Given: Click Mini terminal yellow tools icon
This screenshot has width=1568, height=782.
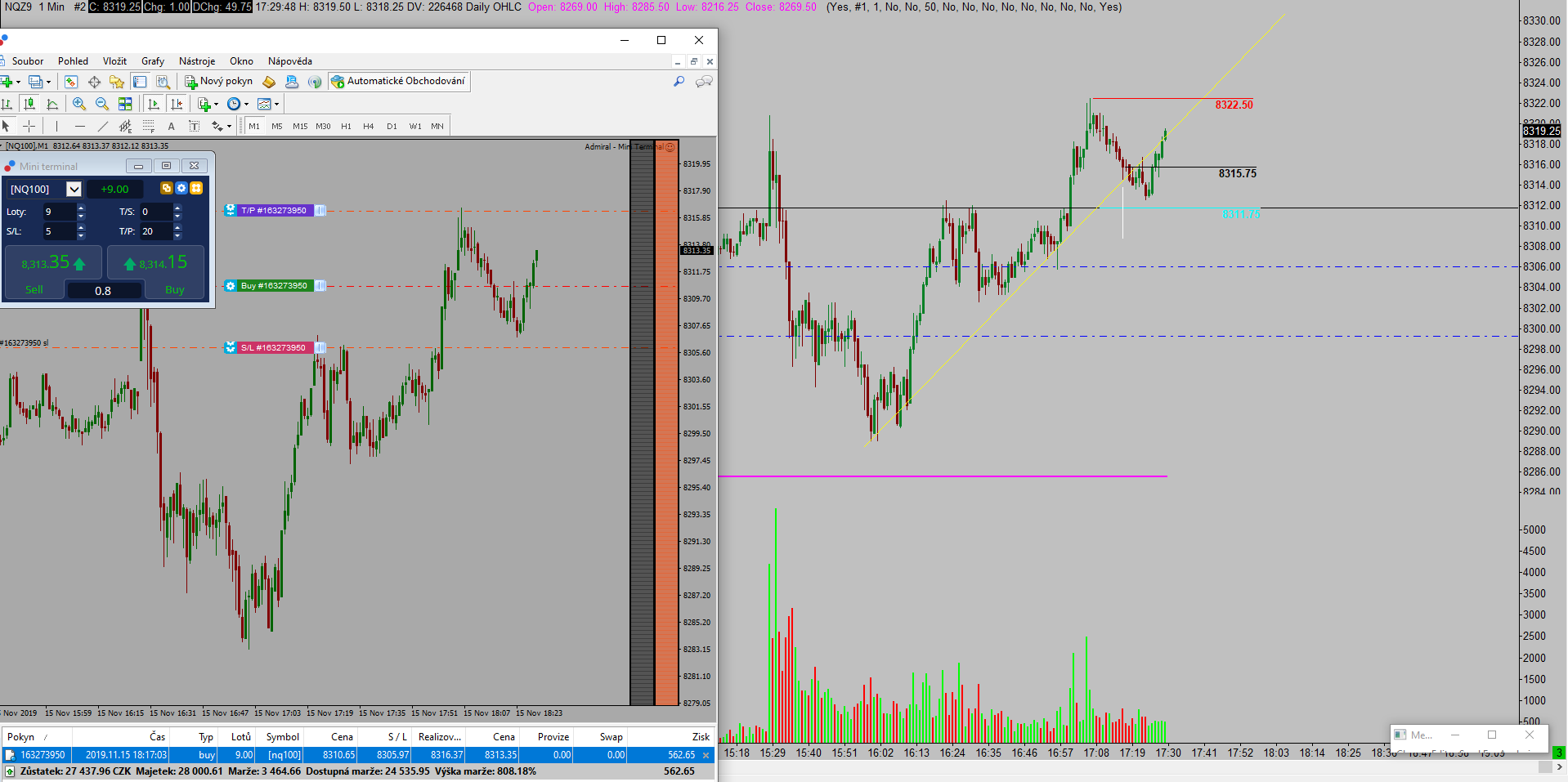Looking at the screenshot, I should (196, 188).
